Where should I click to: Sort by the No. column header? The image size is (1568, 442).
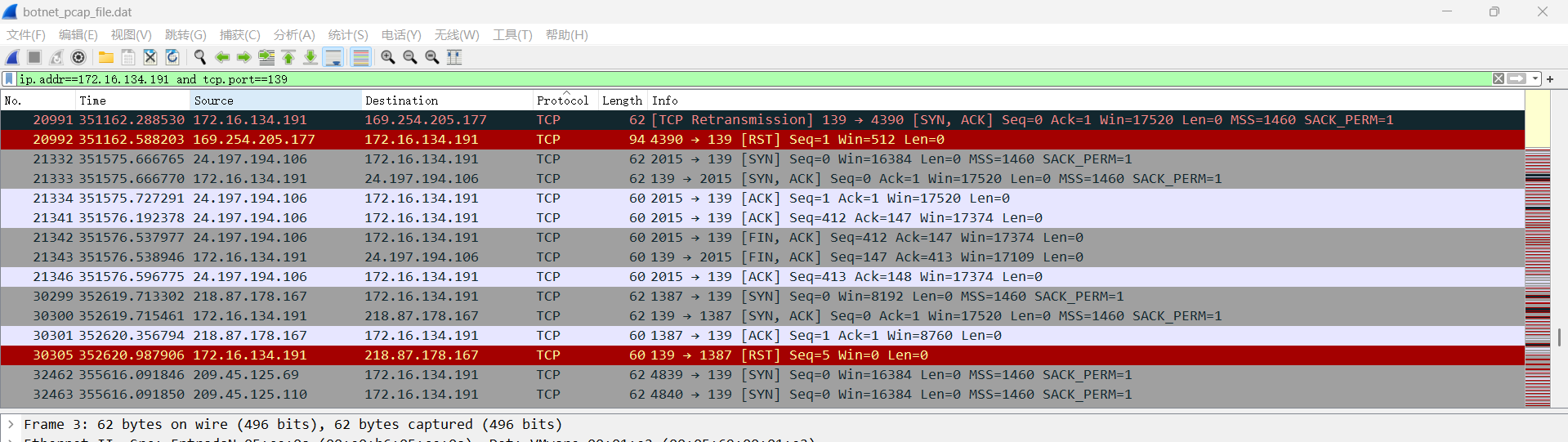click(x=38, y=100)
